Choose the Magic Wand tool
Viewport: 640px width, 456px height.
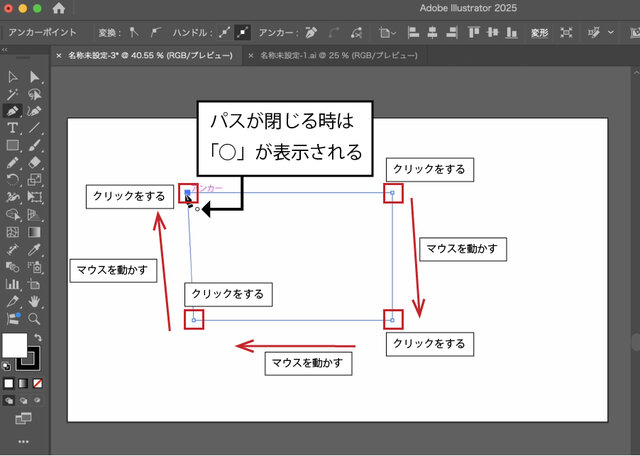[13, 94]
